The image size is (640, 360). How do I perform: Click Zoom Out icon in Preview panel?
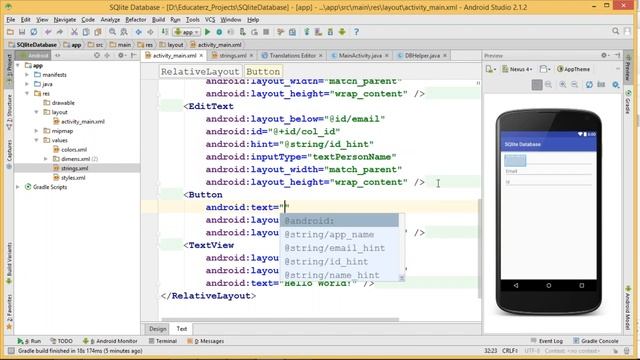click(574, 84)
